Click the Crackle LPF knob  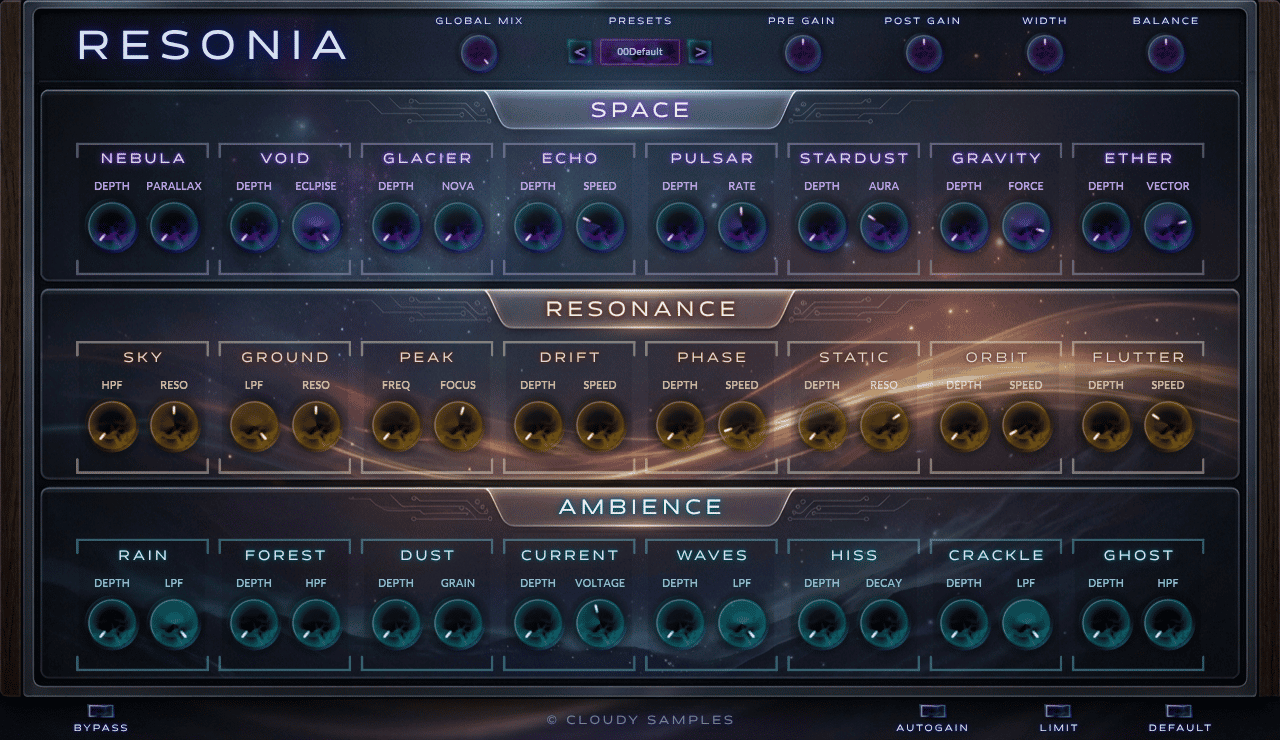(x=1026, y=624)
